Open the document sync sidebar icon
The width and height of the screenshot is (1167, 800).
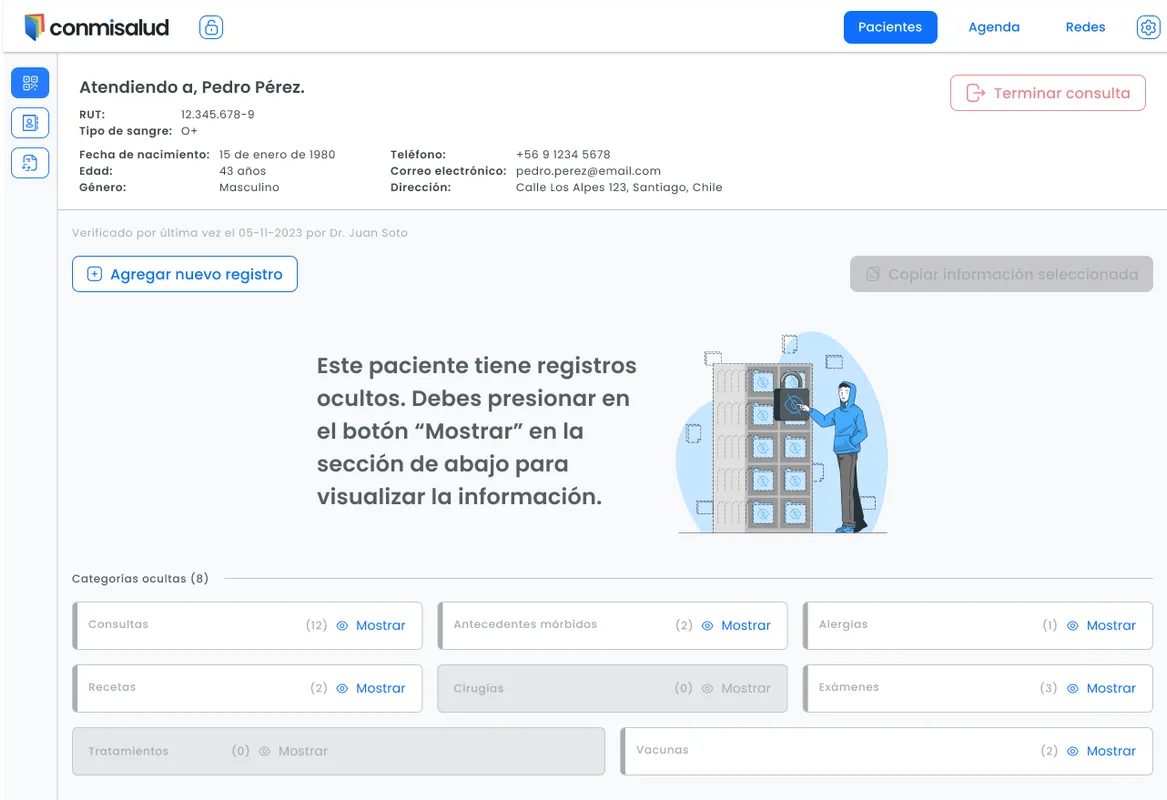[30, 163]
